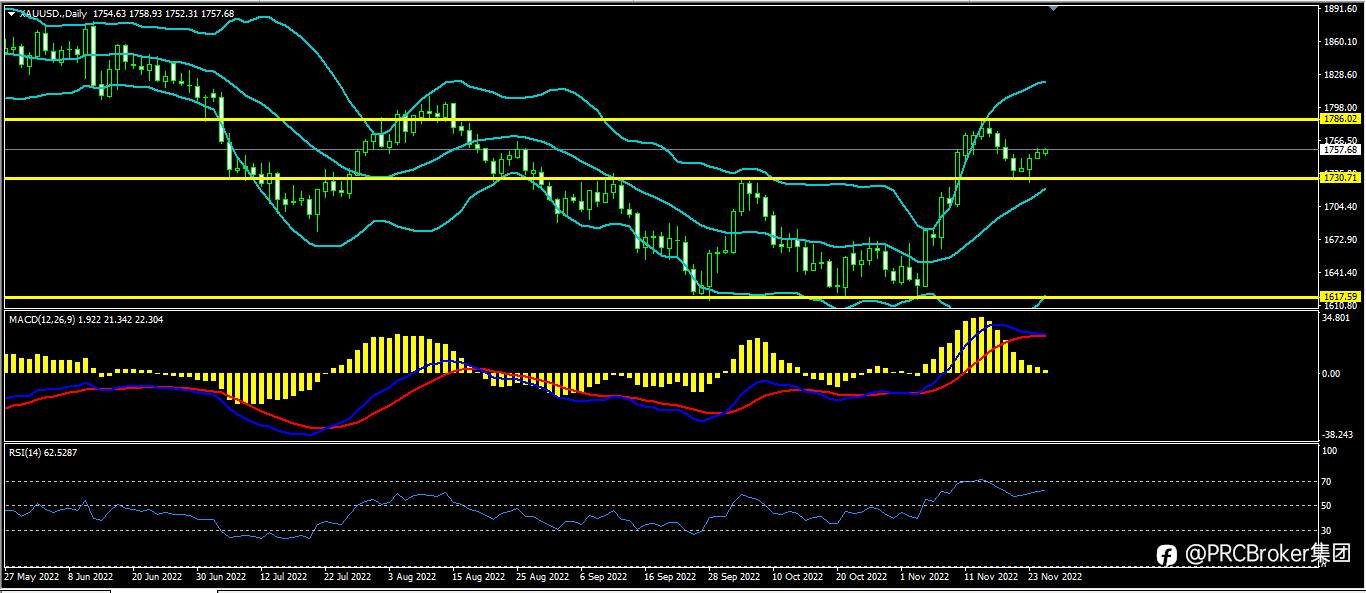Click the XAUUSD.,Daily chart title text
Image resolution: width=1366 pixels, height=593 pixels.
(x=53, y=13)
